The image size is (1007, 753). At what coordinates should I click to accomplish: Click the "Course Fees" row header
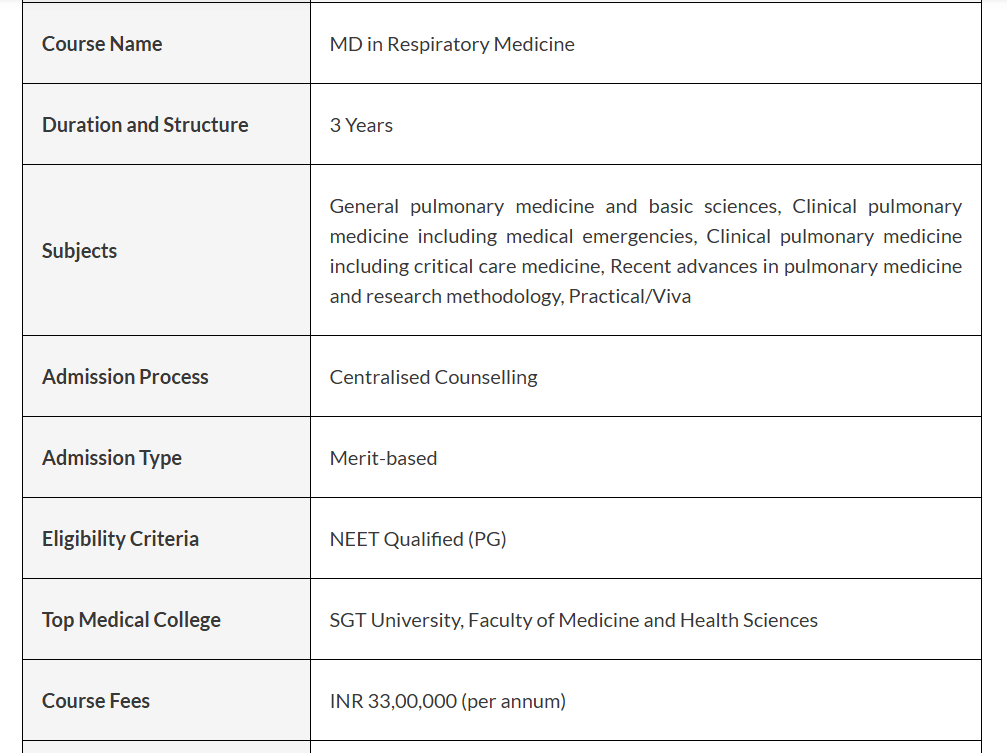pos(96,701)
